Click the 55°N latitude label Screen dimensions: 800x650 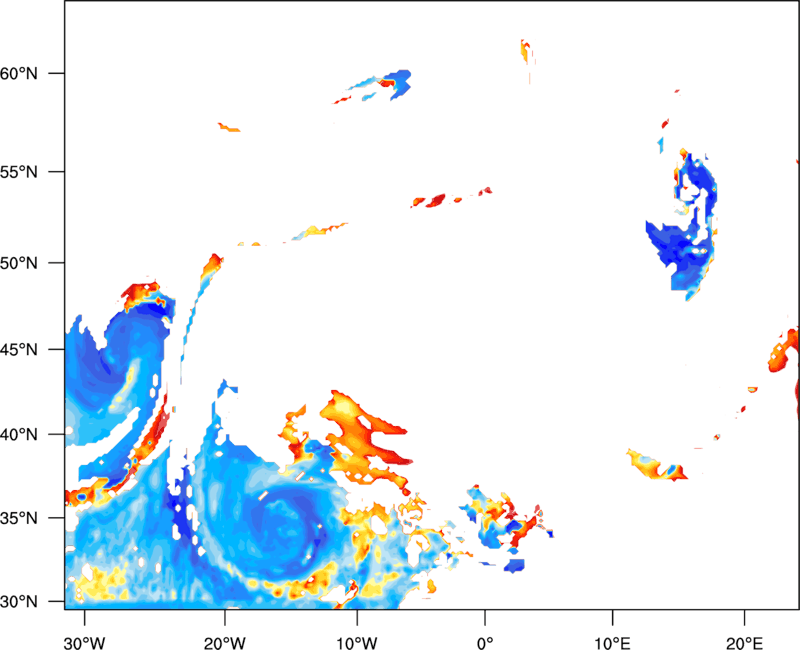[x=19, y=172]
